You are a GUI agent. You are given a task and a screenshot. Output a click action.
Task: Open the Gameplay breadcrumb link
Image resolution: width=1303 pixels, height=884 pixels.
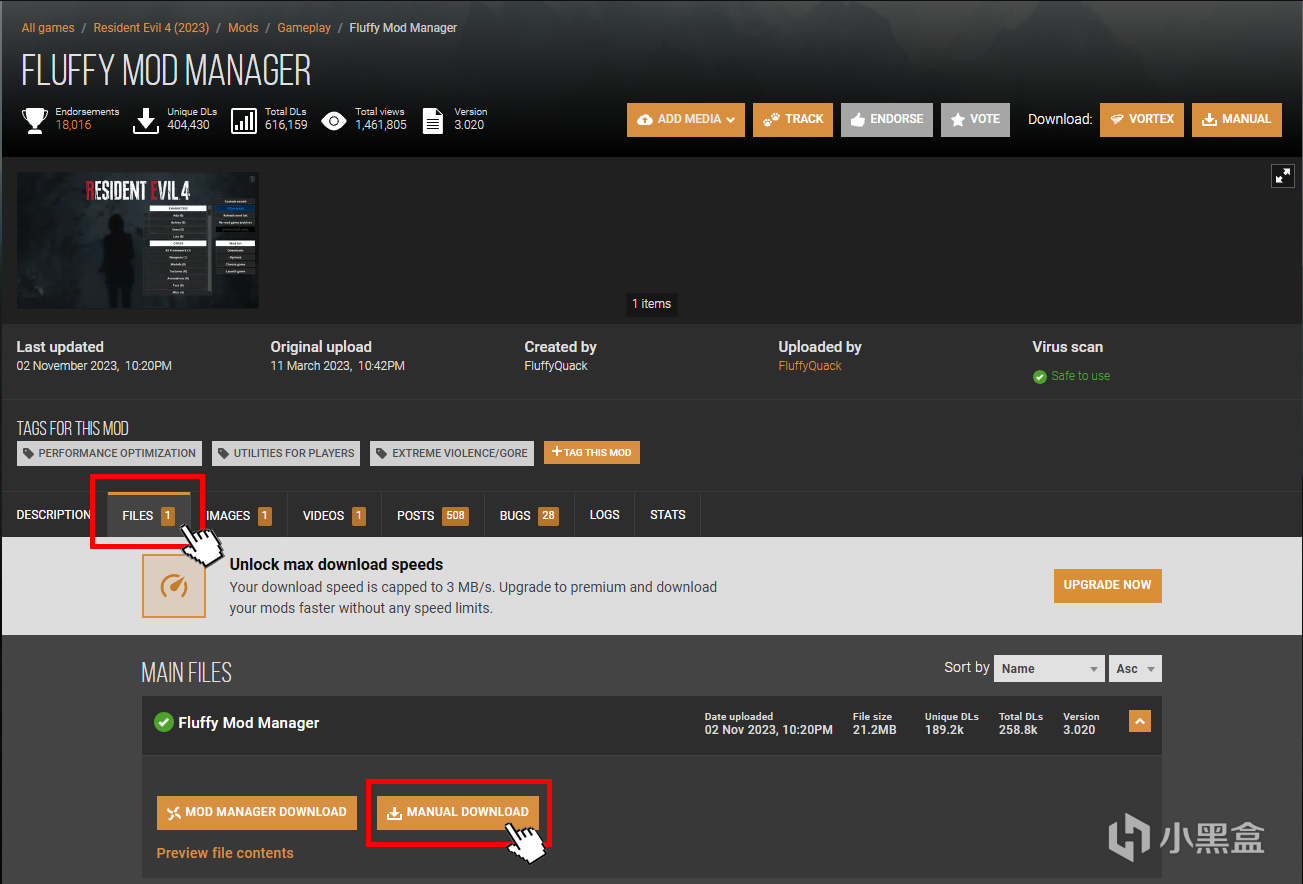pos(304,28)
